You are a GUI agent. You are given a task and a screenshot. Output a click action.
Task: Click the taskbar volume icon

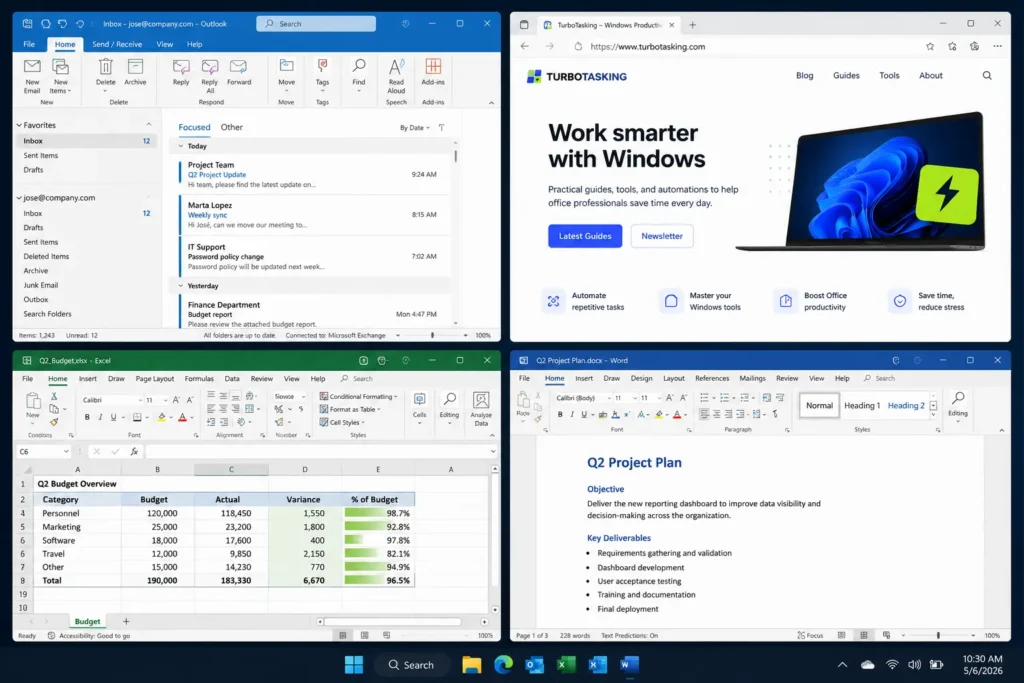pos(914,665)
